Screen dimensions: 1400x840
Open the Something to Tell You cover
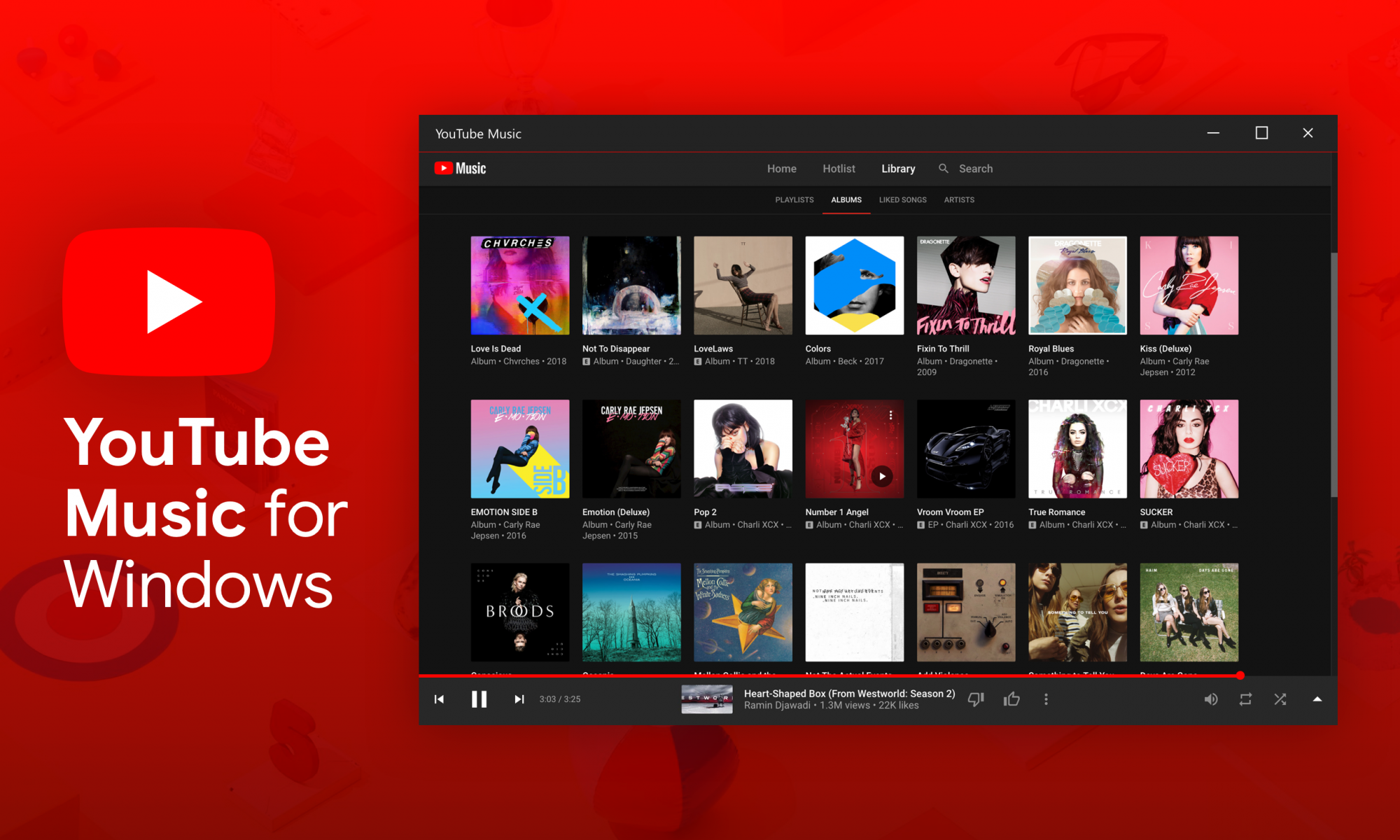(x=1077, y=612)
